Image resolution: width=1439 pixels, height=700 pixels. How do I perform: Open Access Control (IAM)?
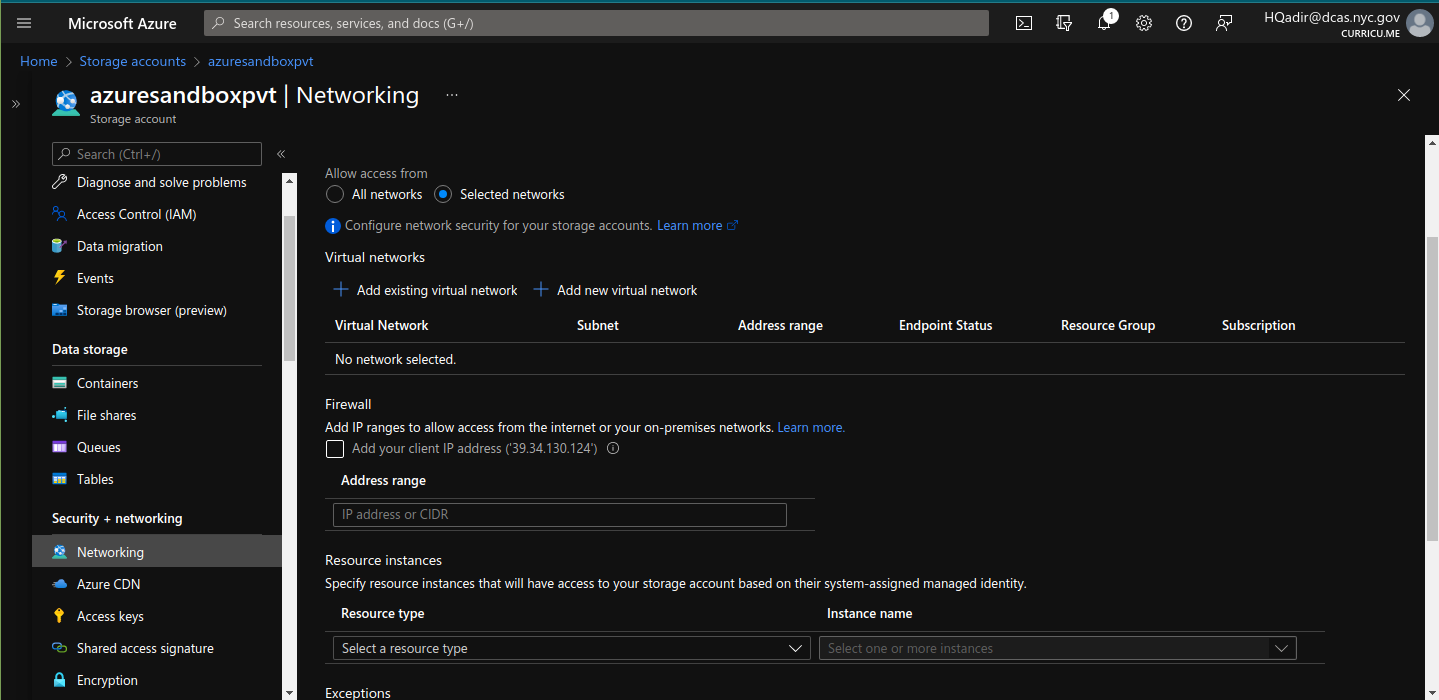coord(136,214)
